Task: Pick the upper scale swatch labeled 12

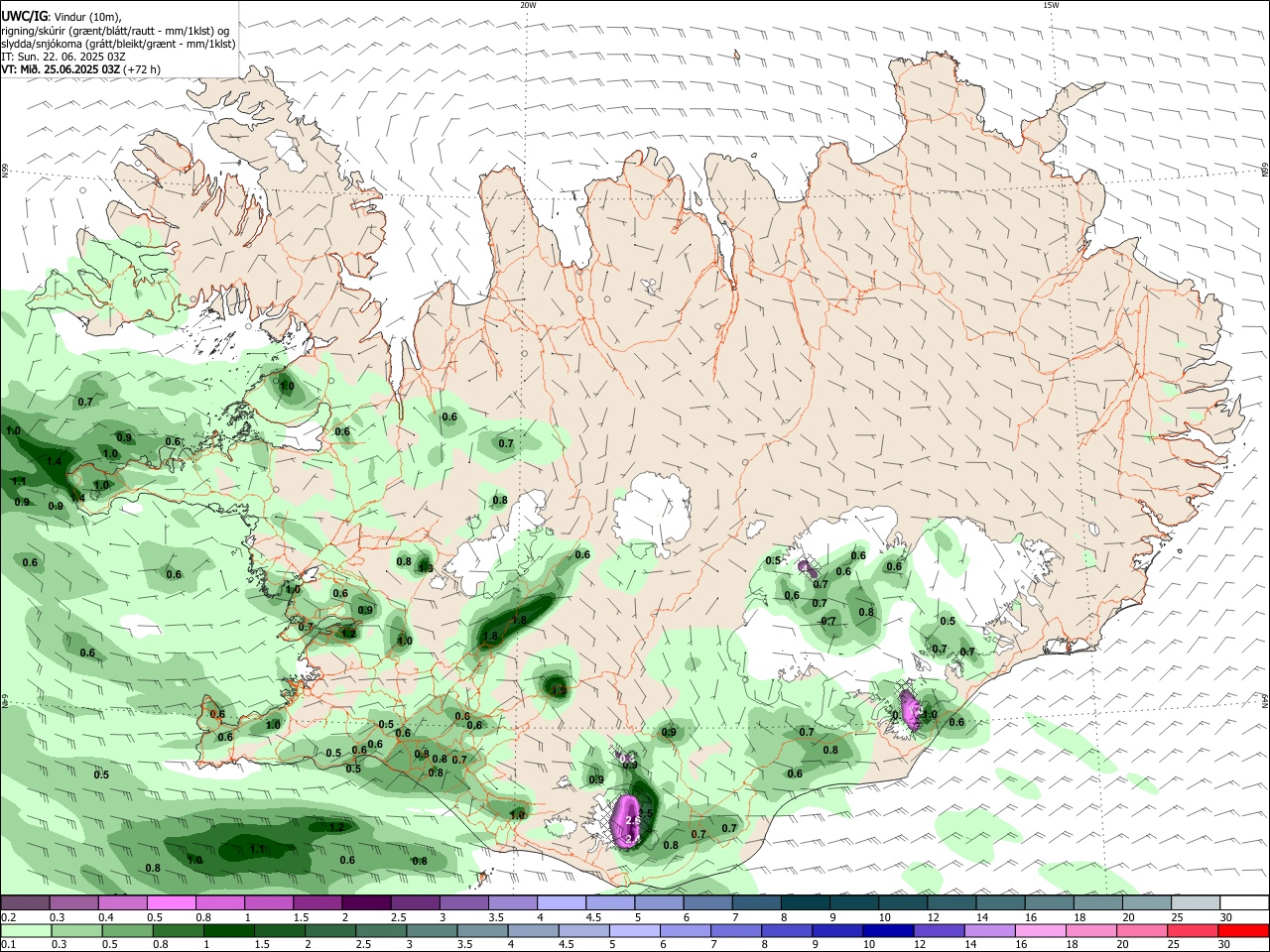Action: point(952,903)
